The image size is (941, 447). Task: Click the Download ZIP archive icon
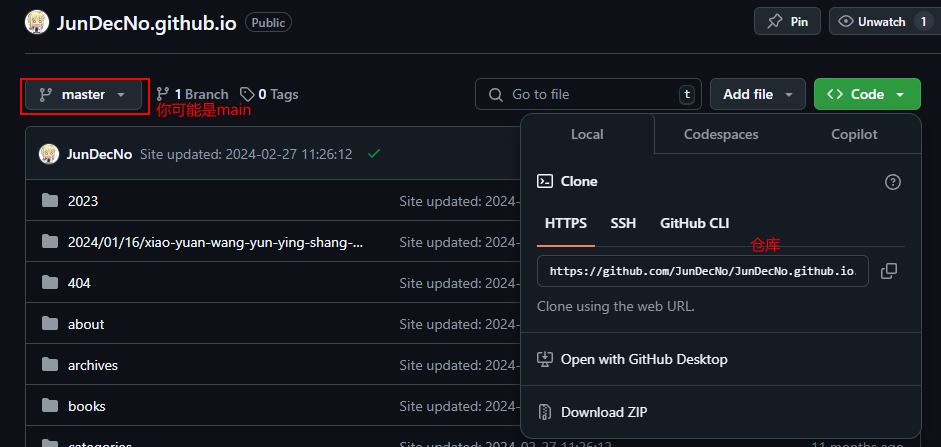545,412
